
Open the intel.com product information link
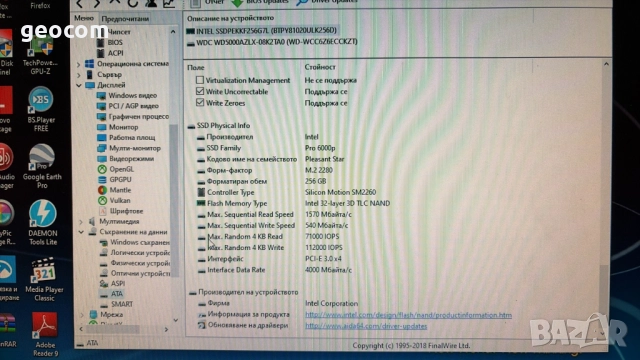(x=408, y=315)
